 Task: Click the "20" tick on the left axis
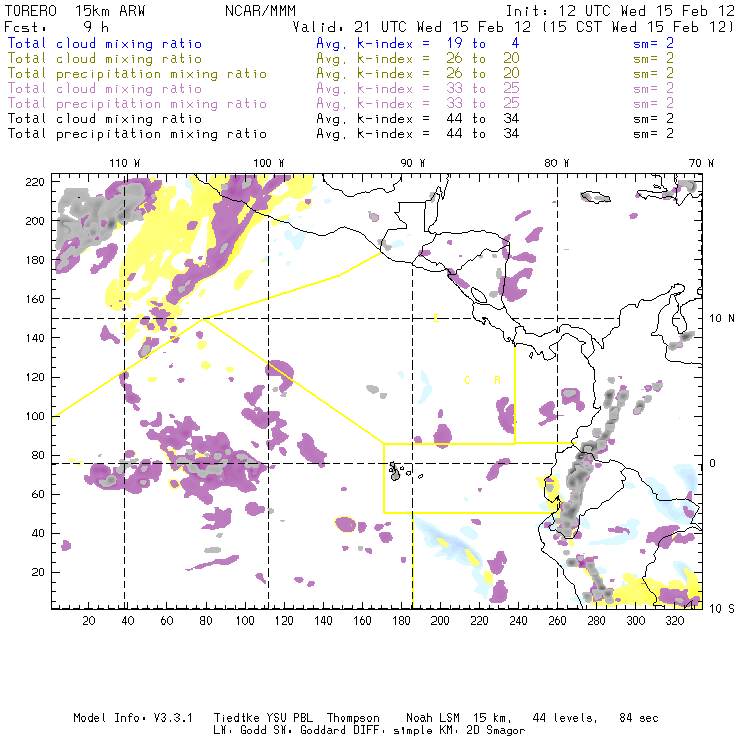38,572
